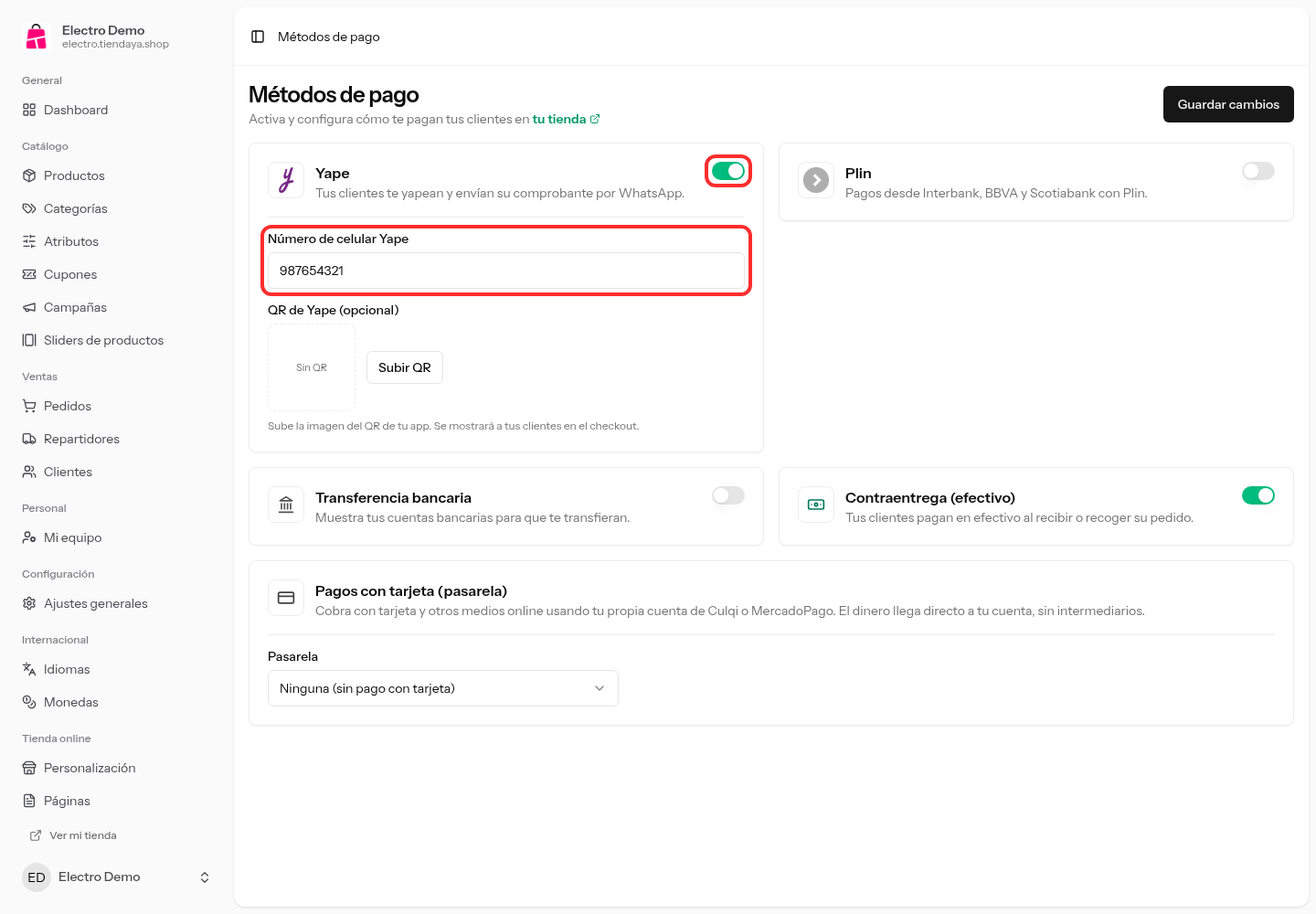
Task: Open Personalización in the sidebar
Action: pyautogui.click(x=117, y=768)
